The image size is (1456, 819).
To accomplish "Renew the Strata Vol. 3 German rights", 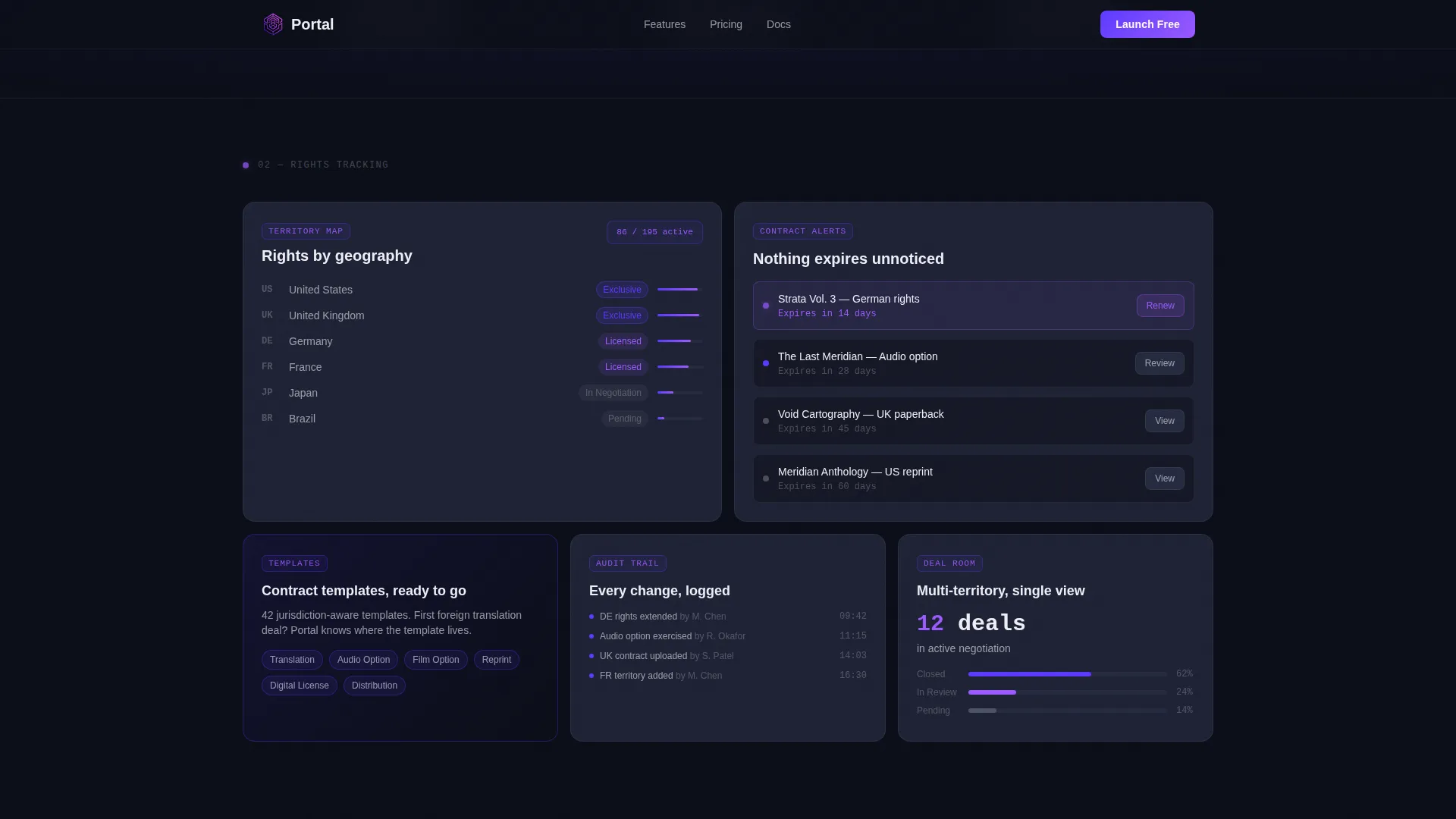I will [1160, 306].
